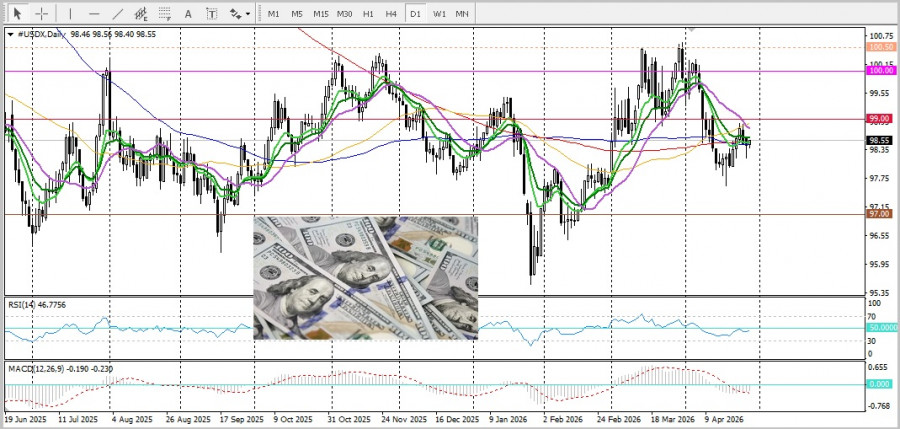Select the Fibonacci retracement tool
Viewport: 900px width, 429px height.
165,14
